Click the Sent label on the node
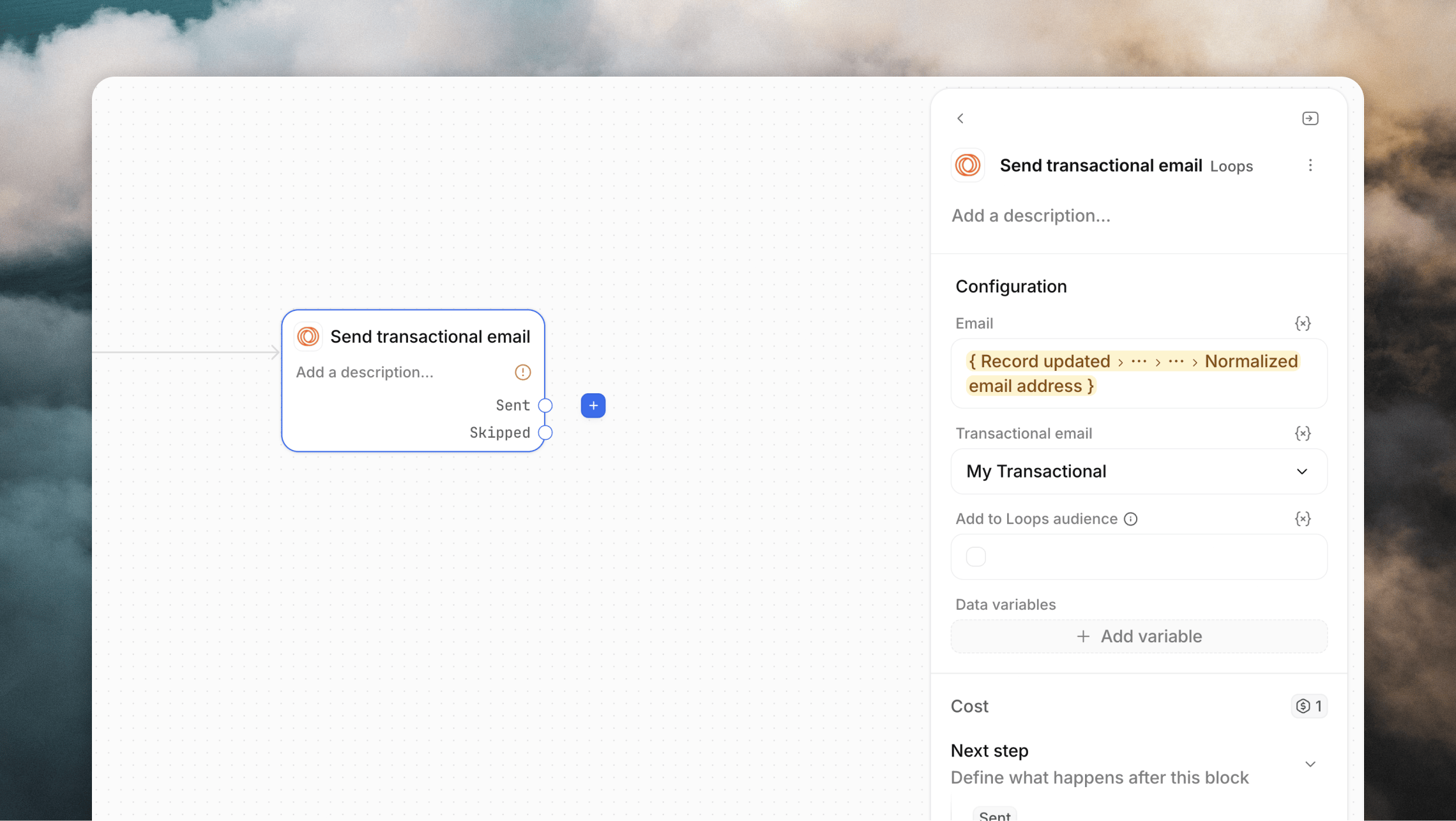 pos(513,405)
